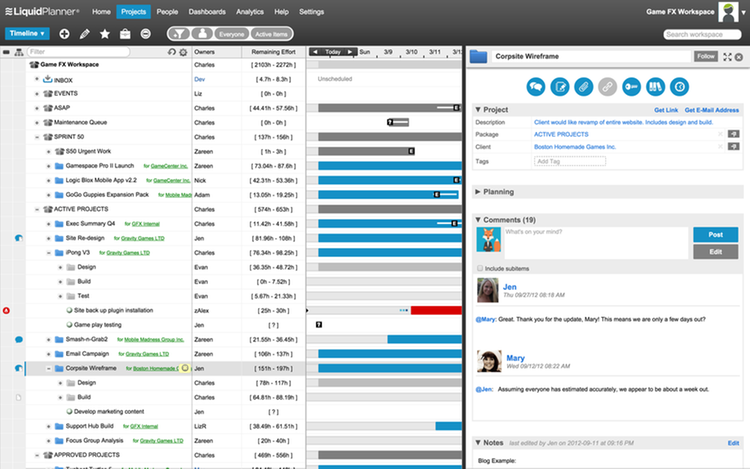Click the Filter input field
This screenshot has width=750, height=469.
pyautogui.click(x=78, y=52)
